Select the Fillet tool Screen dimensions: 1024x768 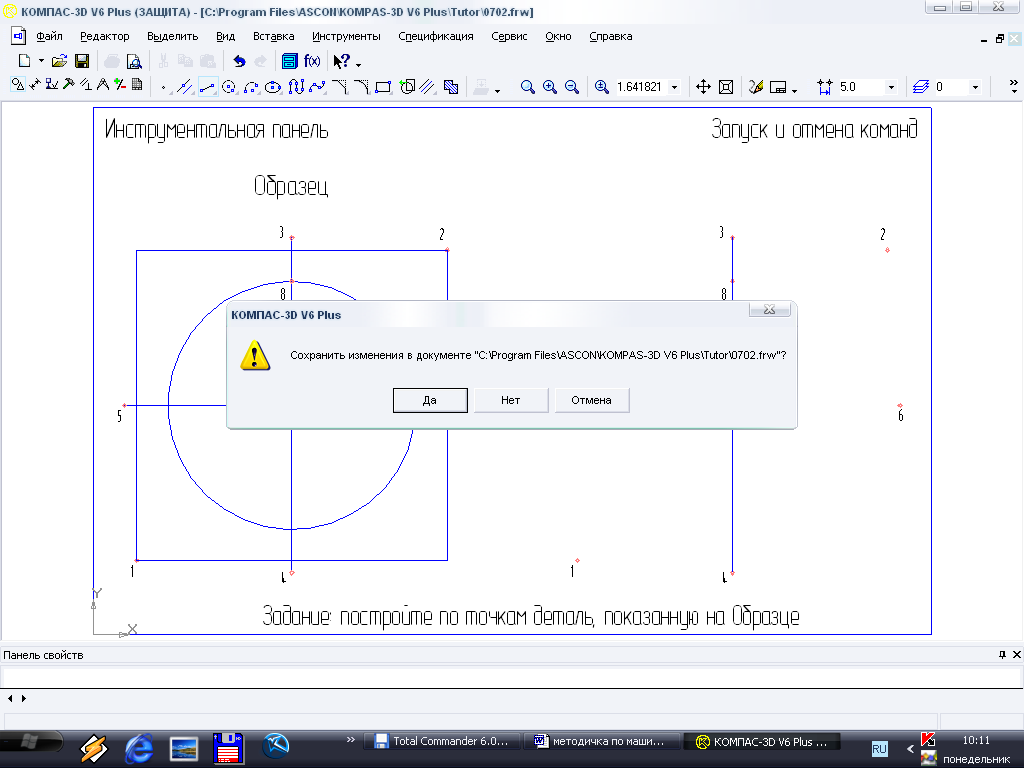click(x=361, y=87)
